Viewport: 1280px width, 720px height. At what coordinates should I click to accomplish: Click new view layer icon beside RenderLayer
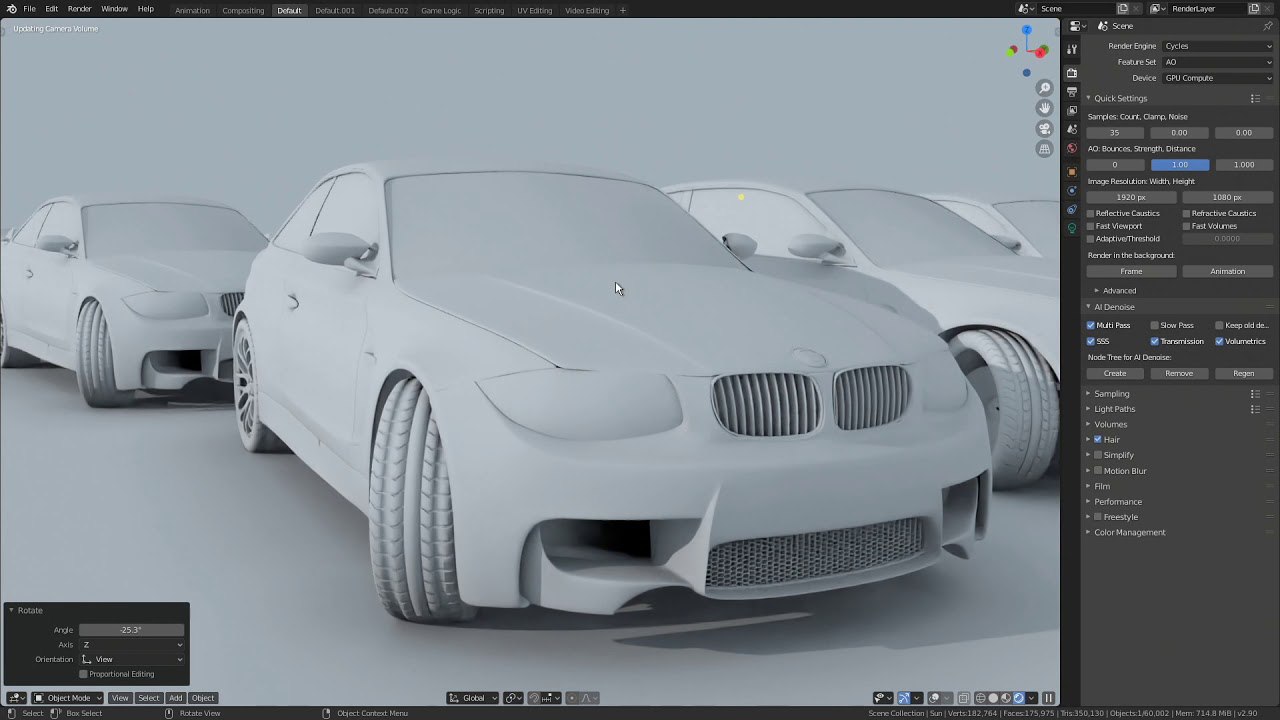[1254, 9]
